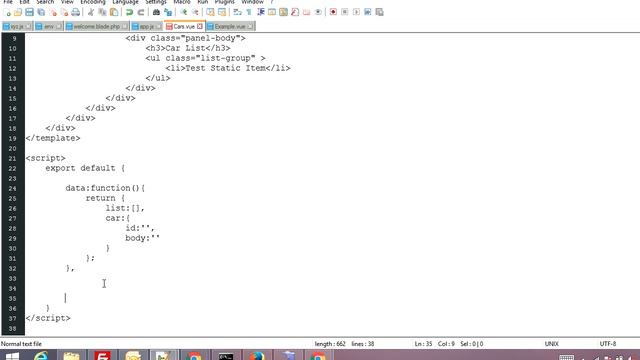Screen dimensions: 640x360
Task: Start macro recording with the red record icon
Action: tap(333, 12)
